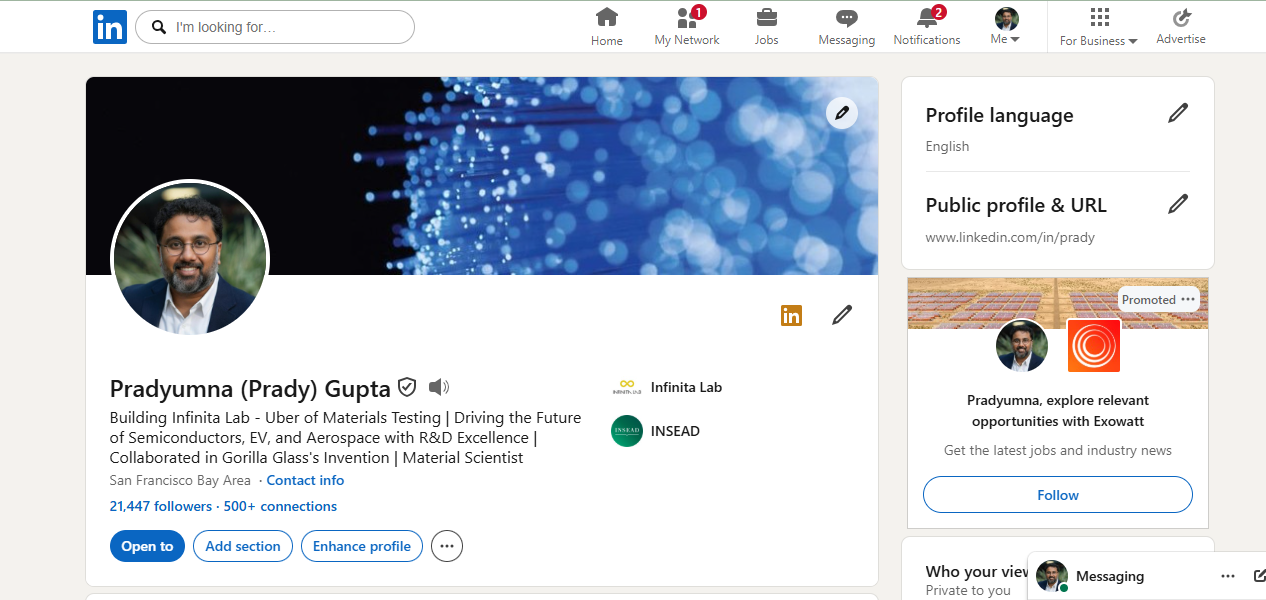The width and height of the screenshot is (1266, 600).
Task: Click the INSEAD green logo
Action: [x=627, y=431]
